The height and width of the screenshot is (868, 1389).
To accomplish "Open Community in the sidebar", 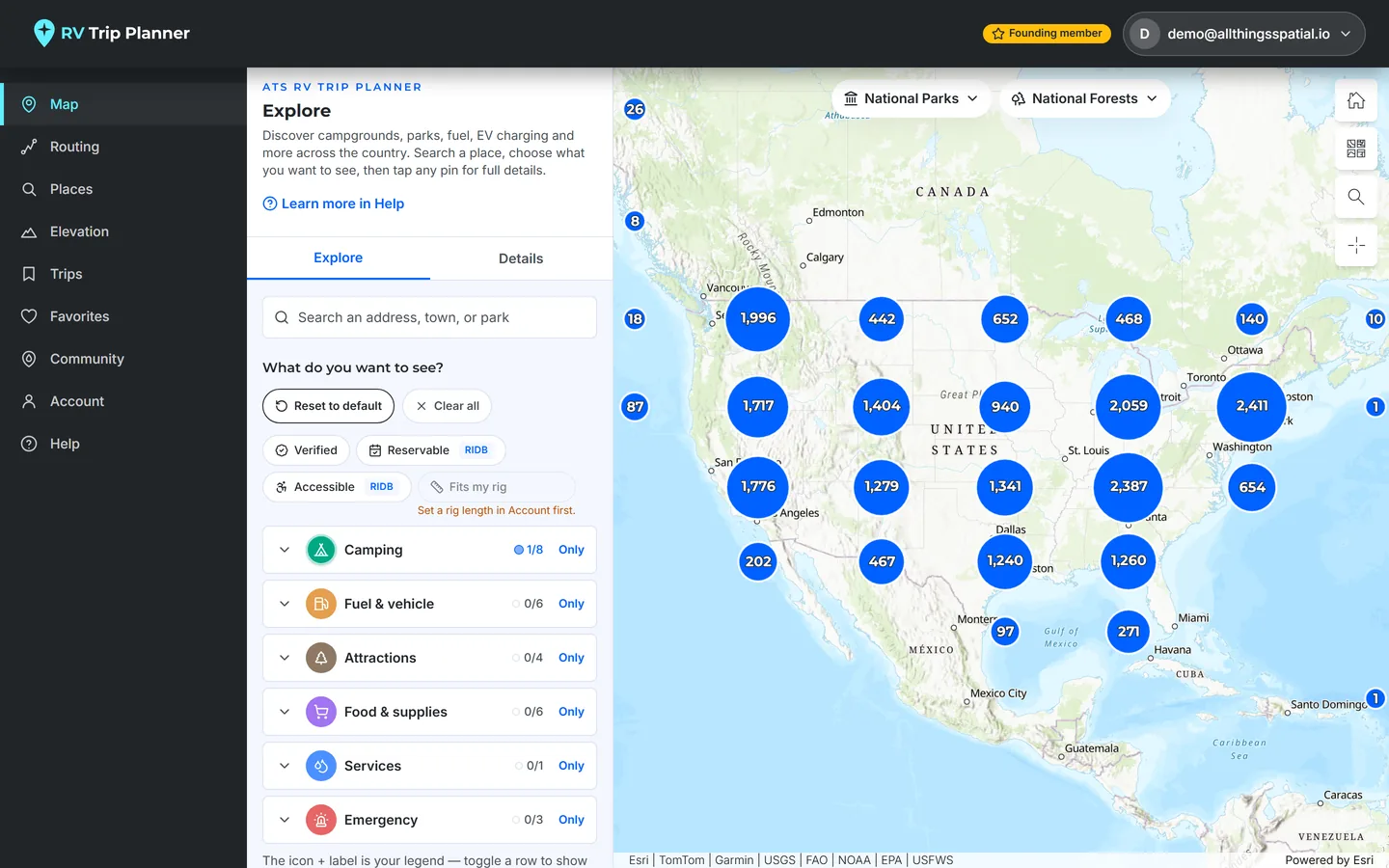I will 123,359.
